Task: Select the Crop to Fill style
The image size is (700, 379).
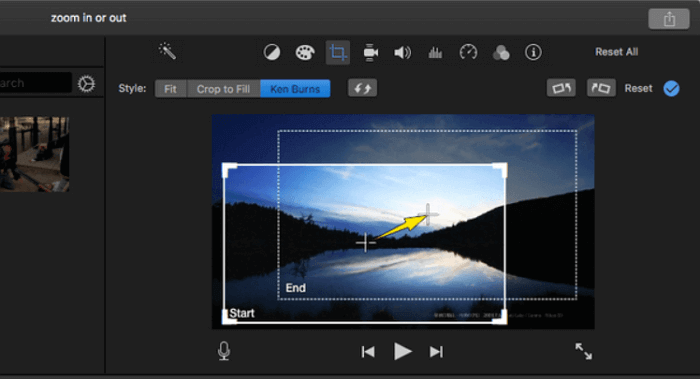Action: point(223,88)
